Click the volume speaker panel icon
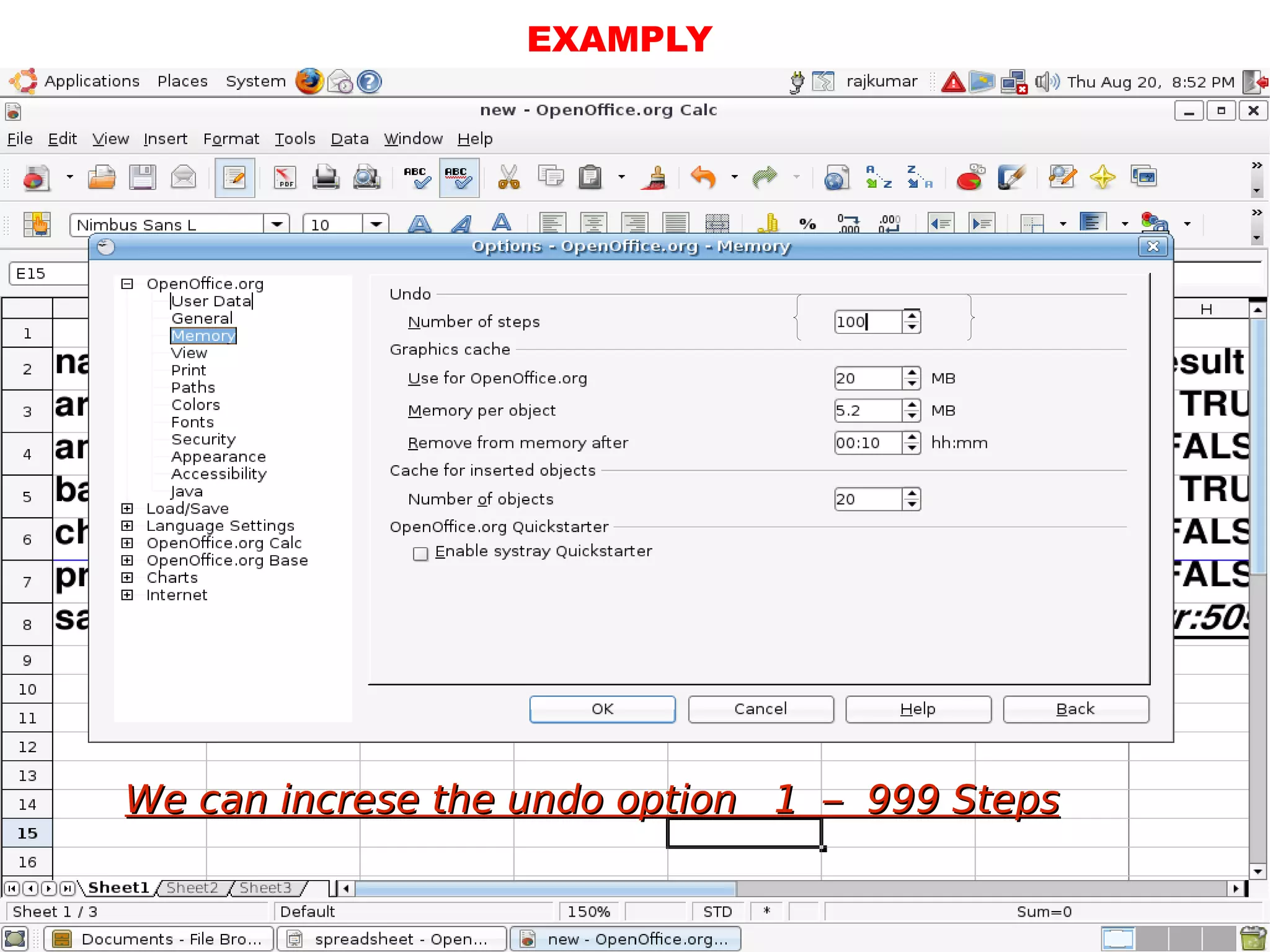Screen dimensions: 1270x952 click(1047, 81)
